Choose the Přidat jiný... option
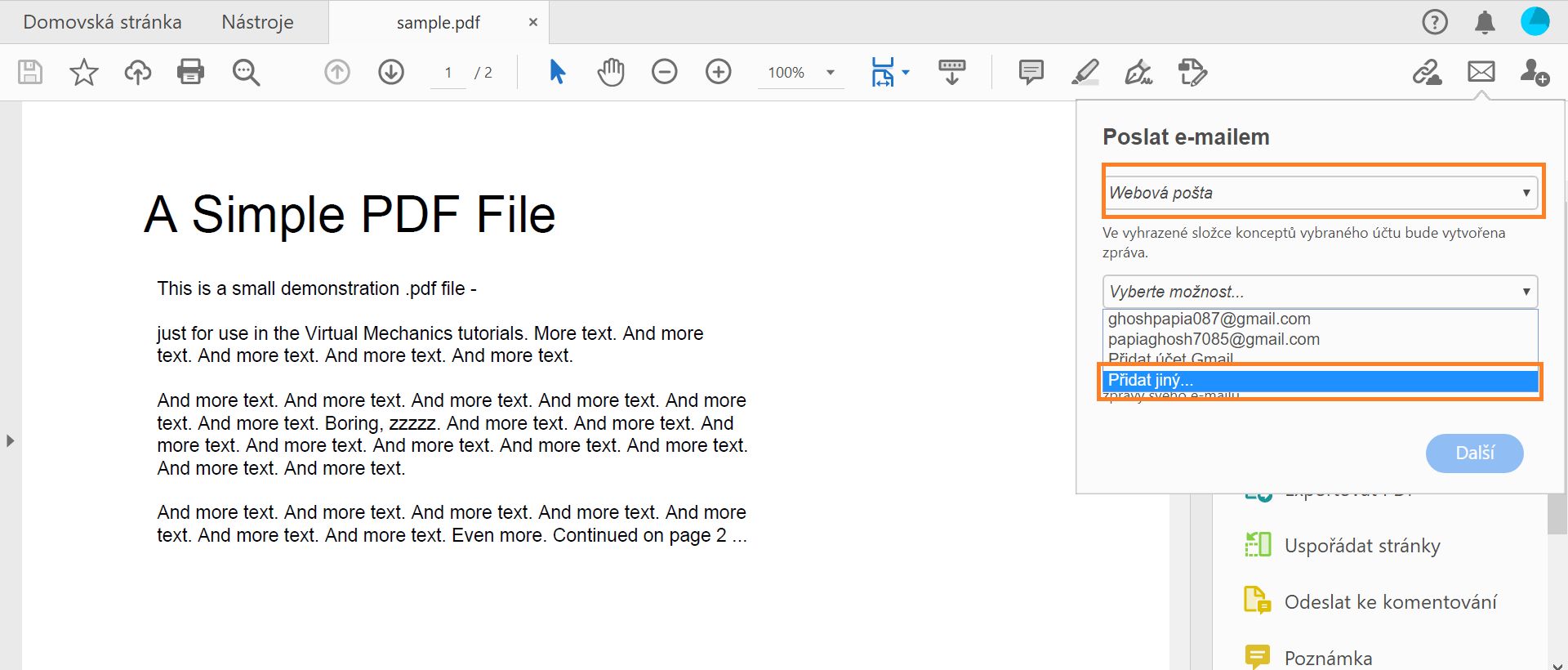This screenshot has width=1568, height=670. (x=1320, y=380)
